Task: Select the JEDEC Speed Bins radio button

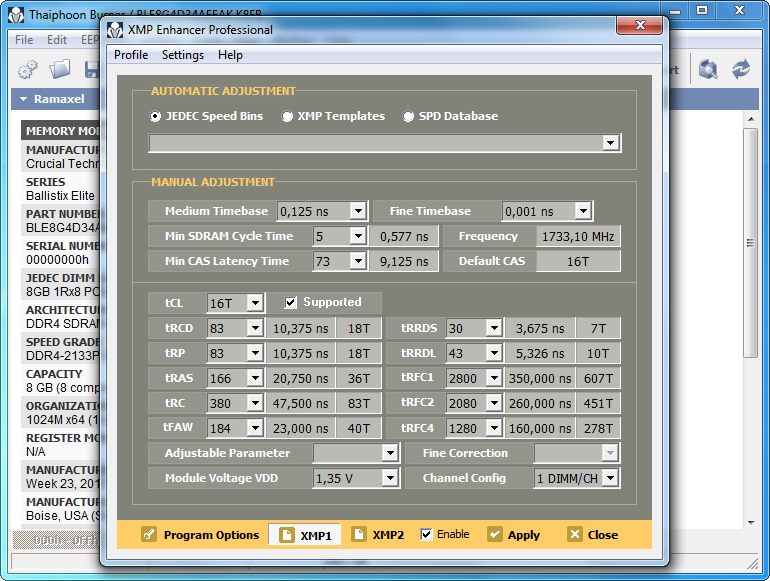Action: point(155,116)
